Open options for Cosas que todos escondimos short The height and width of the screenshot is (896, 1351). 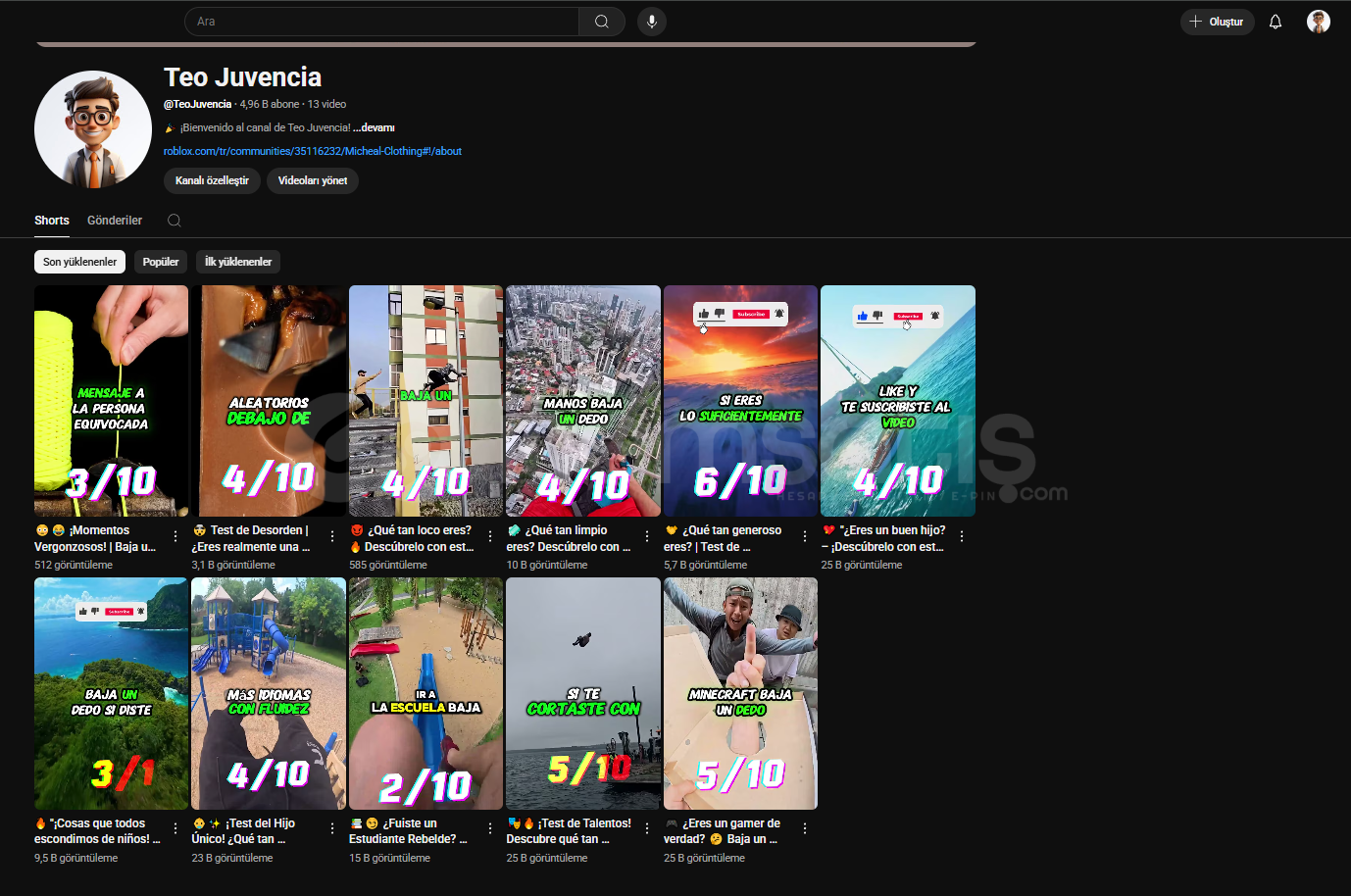click(x=175, y=828)
